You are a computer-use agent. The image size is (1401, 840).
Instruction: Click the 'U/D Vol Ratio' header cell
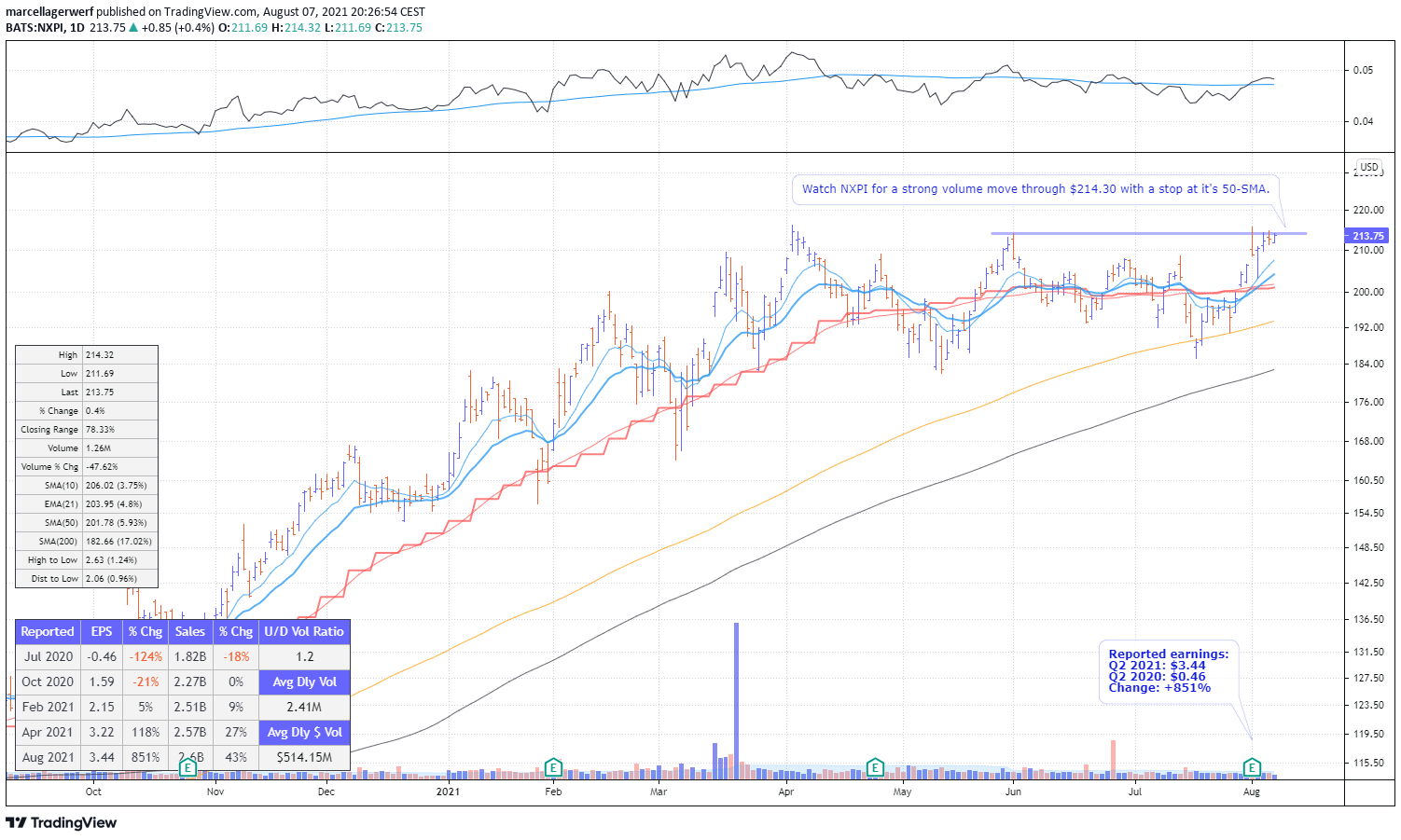pyautogui.click(x=304, y=632)
